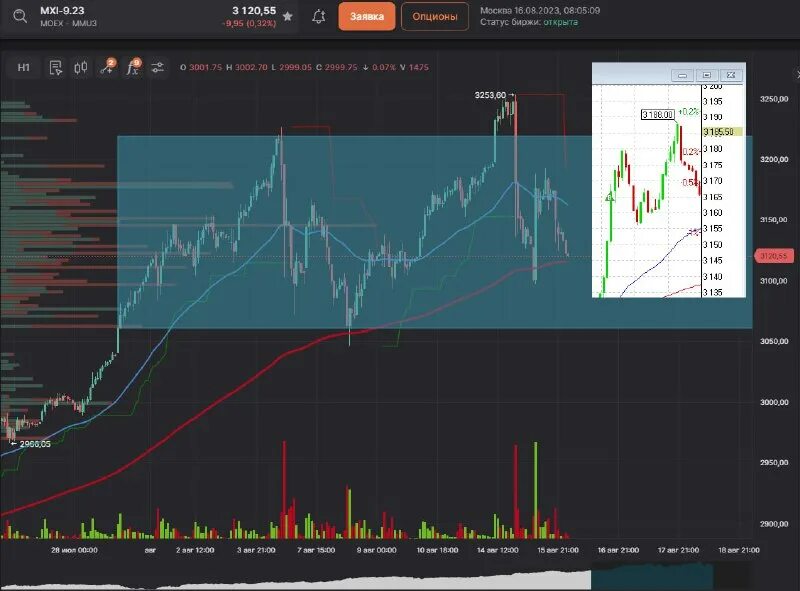The width and height of the screenshot is (800, 591).
Task: Click the 28 июл 00:00 time axis label
Action: point(74,550)
